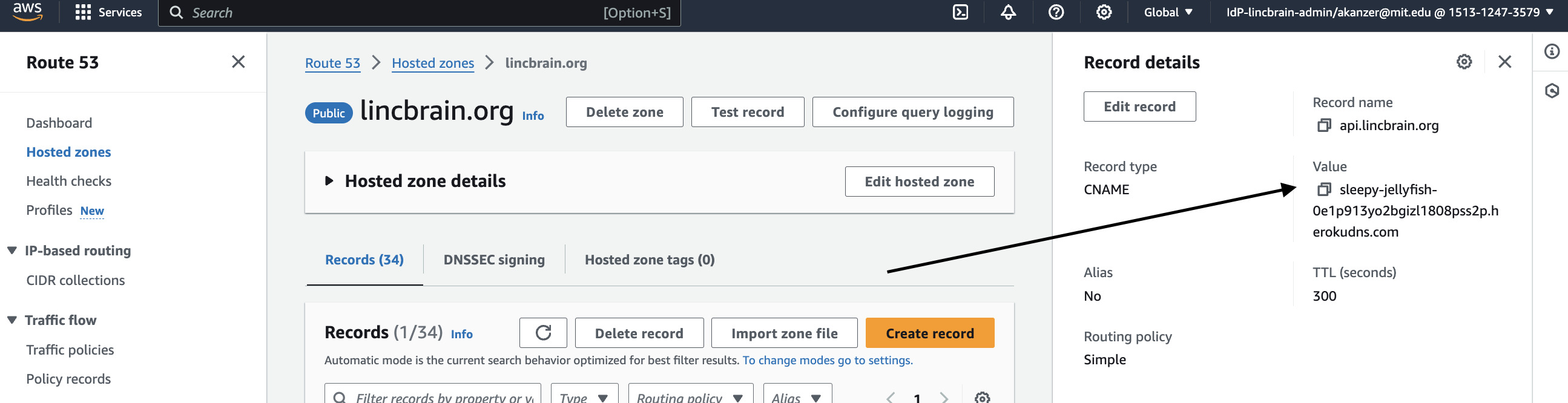The image size is (1568, 403).
Task: Click the AWS search bar
Action: pos(420,13)
